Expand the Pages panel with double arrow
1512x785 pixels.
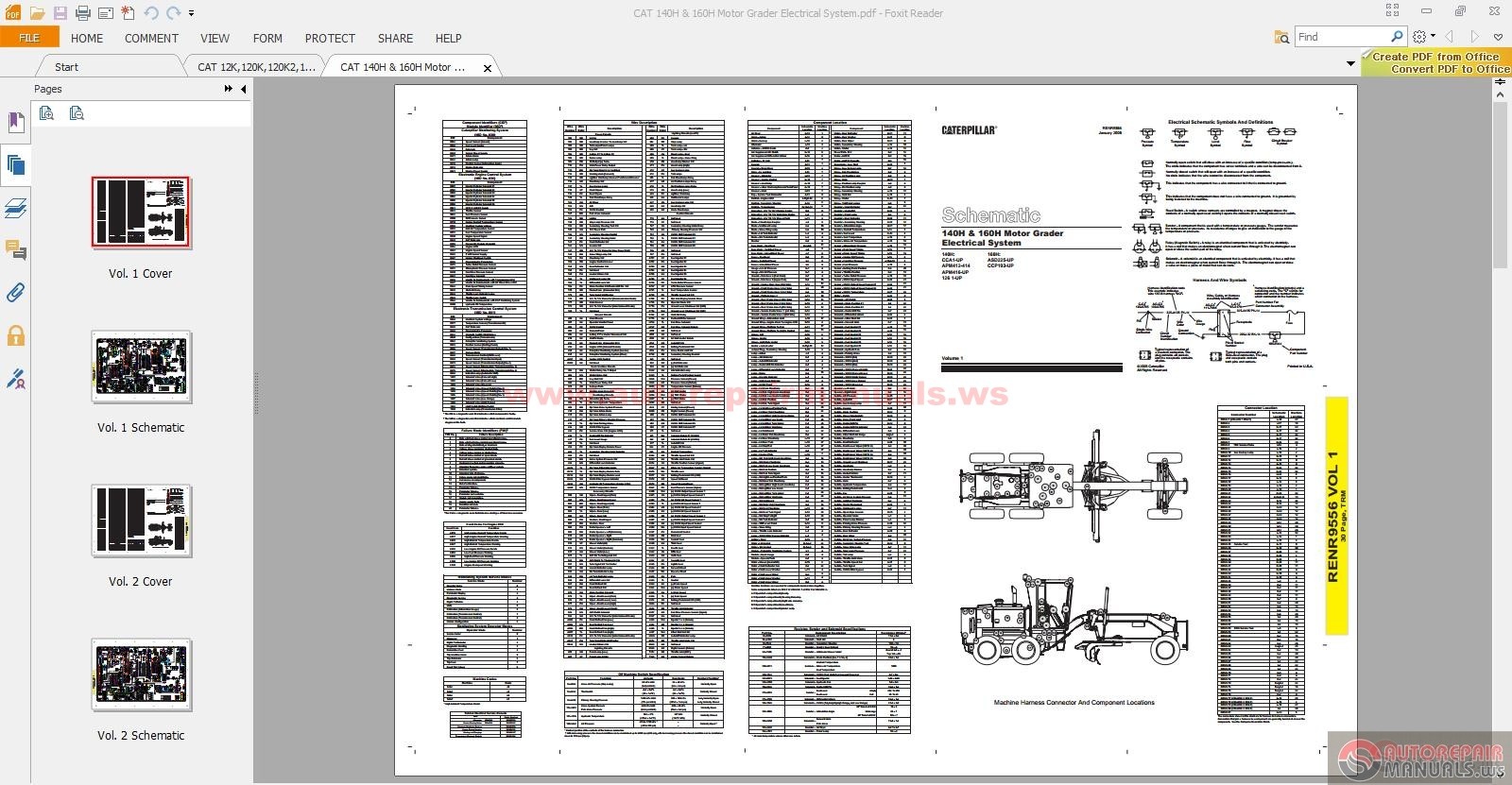(228, 89)
